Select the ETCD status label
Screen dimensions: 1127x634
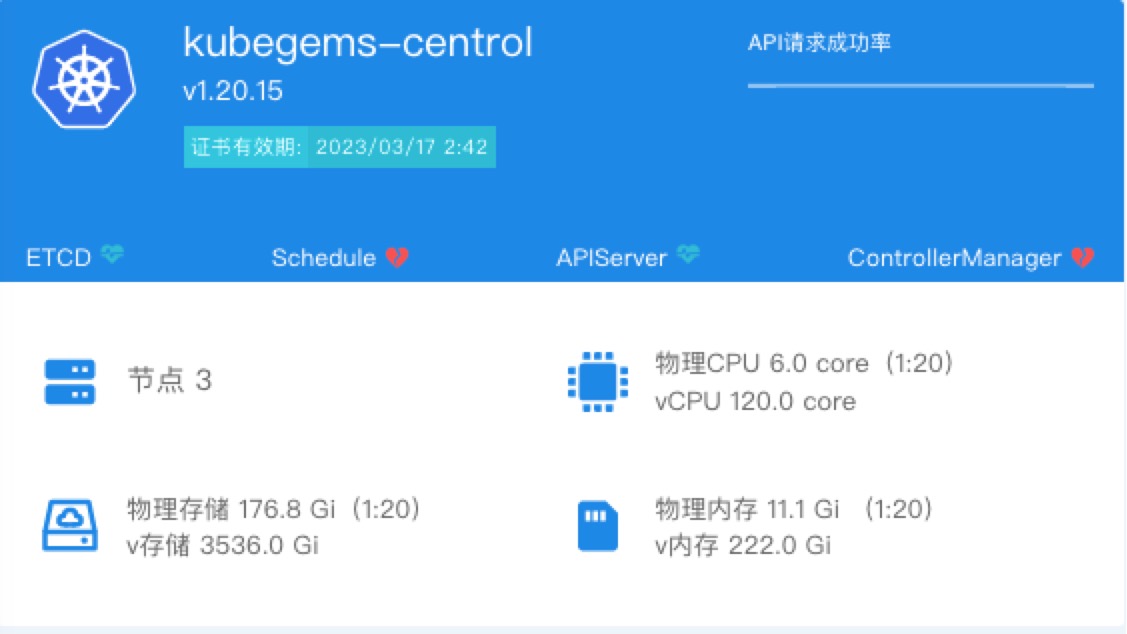point(59,257)
